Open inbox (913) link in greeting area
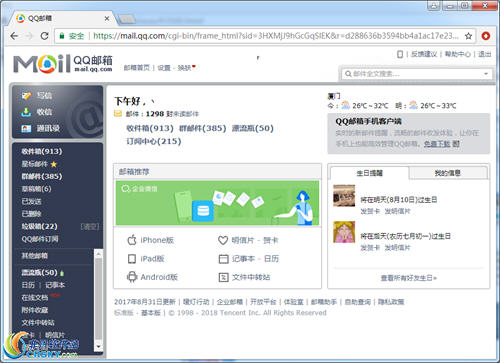 (x=150, y=128)
